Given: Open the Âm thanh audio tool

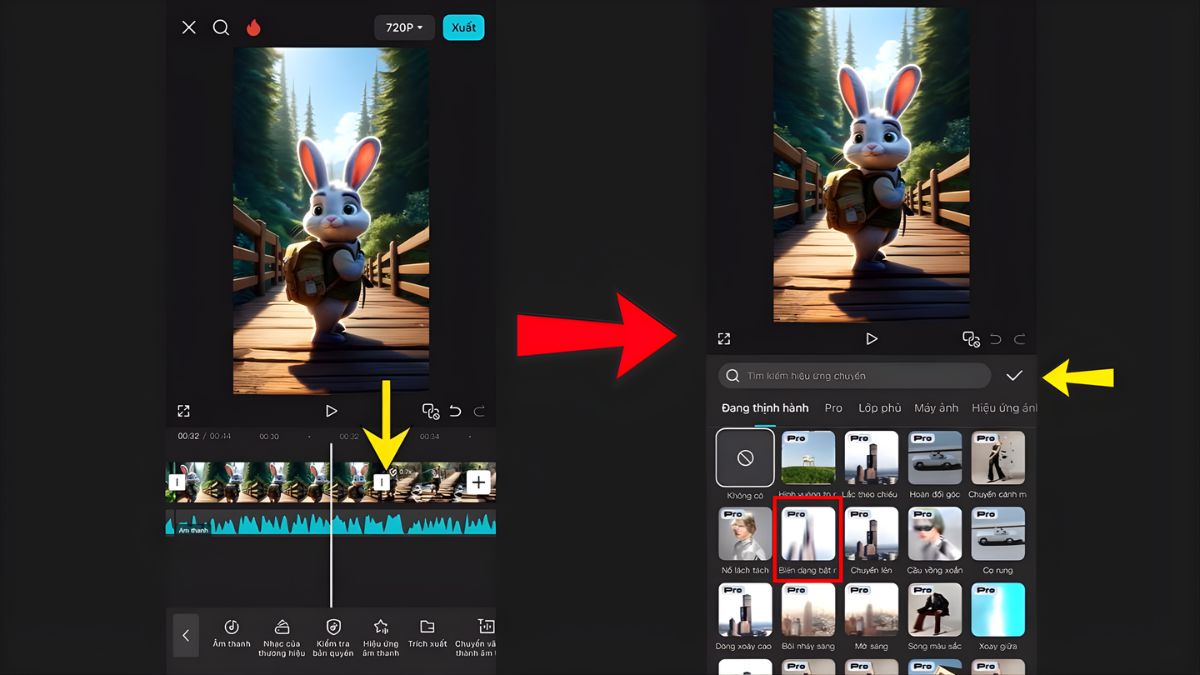Looking at the screenshot, I should (232, 634).
